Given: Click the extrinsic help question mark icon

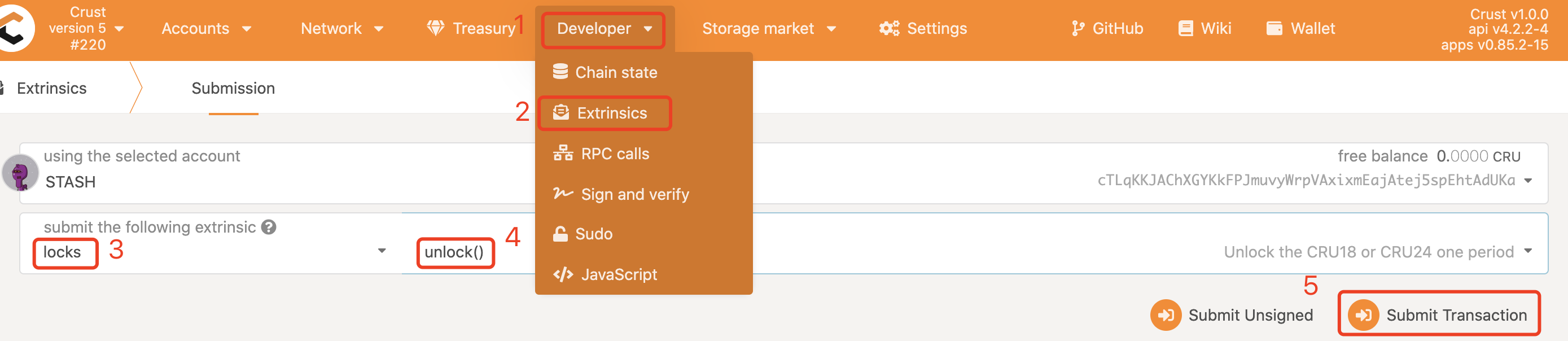Looking at the screenshot, I should coord(269,227).
